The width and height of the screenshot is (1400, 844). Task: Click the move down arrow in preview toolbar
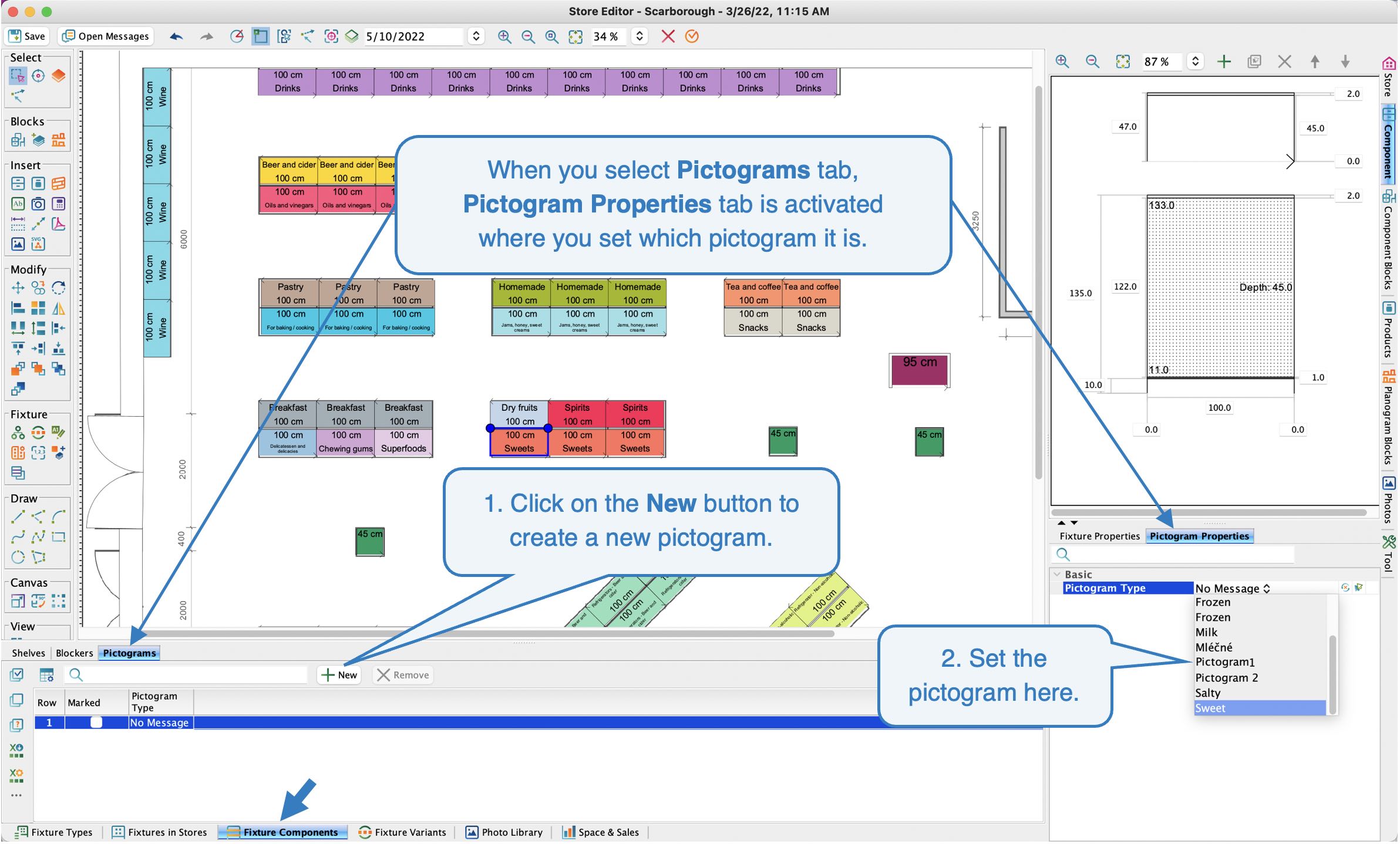1345,61
